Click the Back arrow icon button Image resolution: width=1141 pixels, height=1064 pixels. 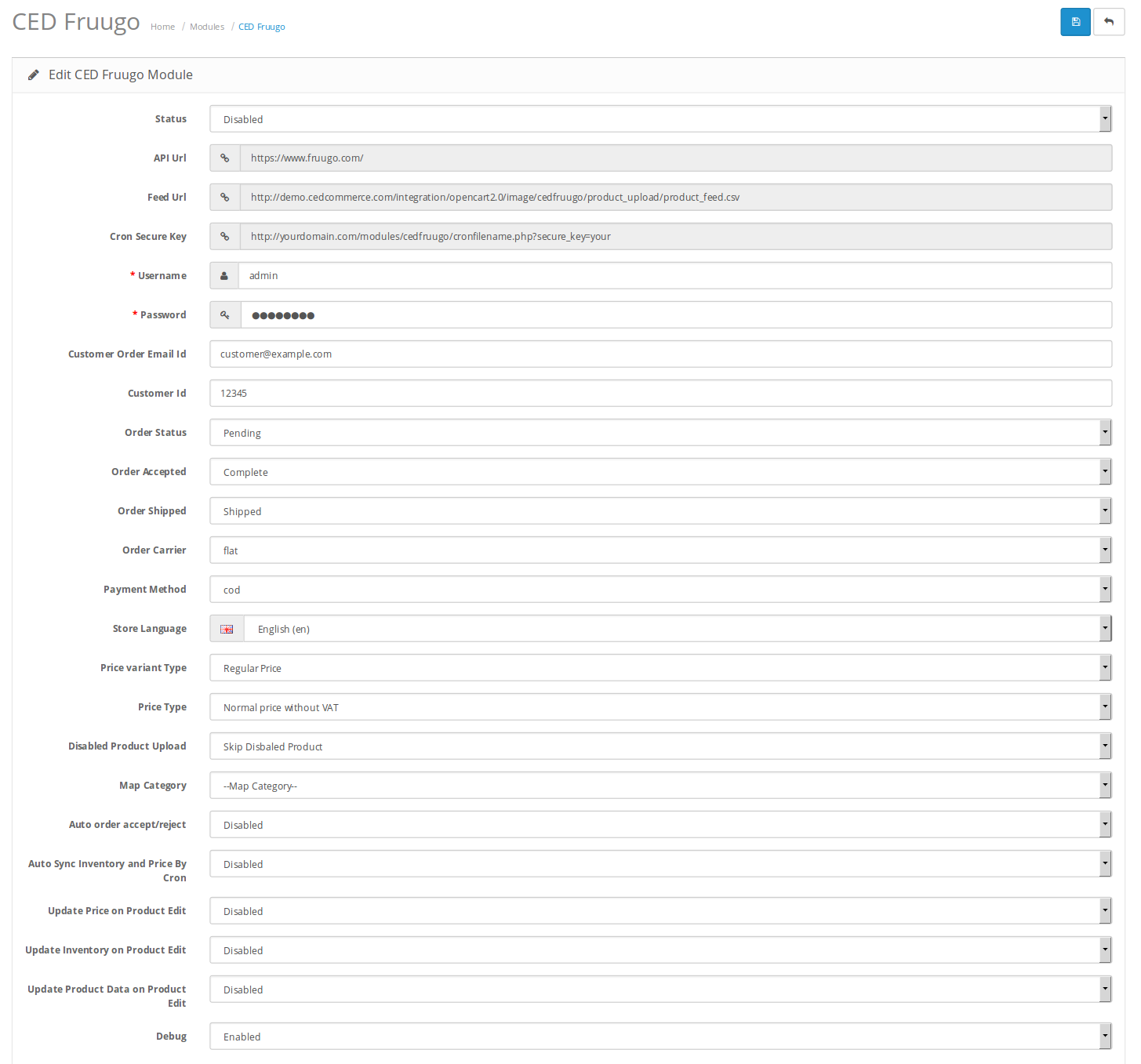click(1109, 22)
